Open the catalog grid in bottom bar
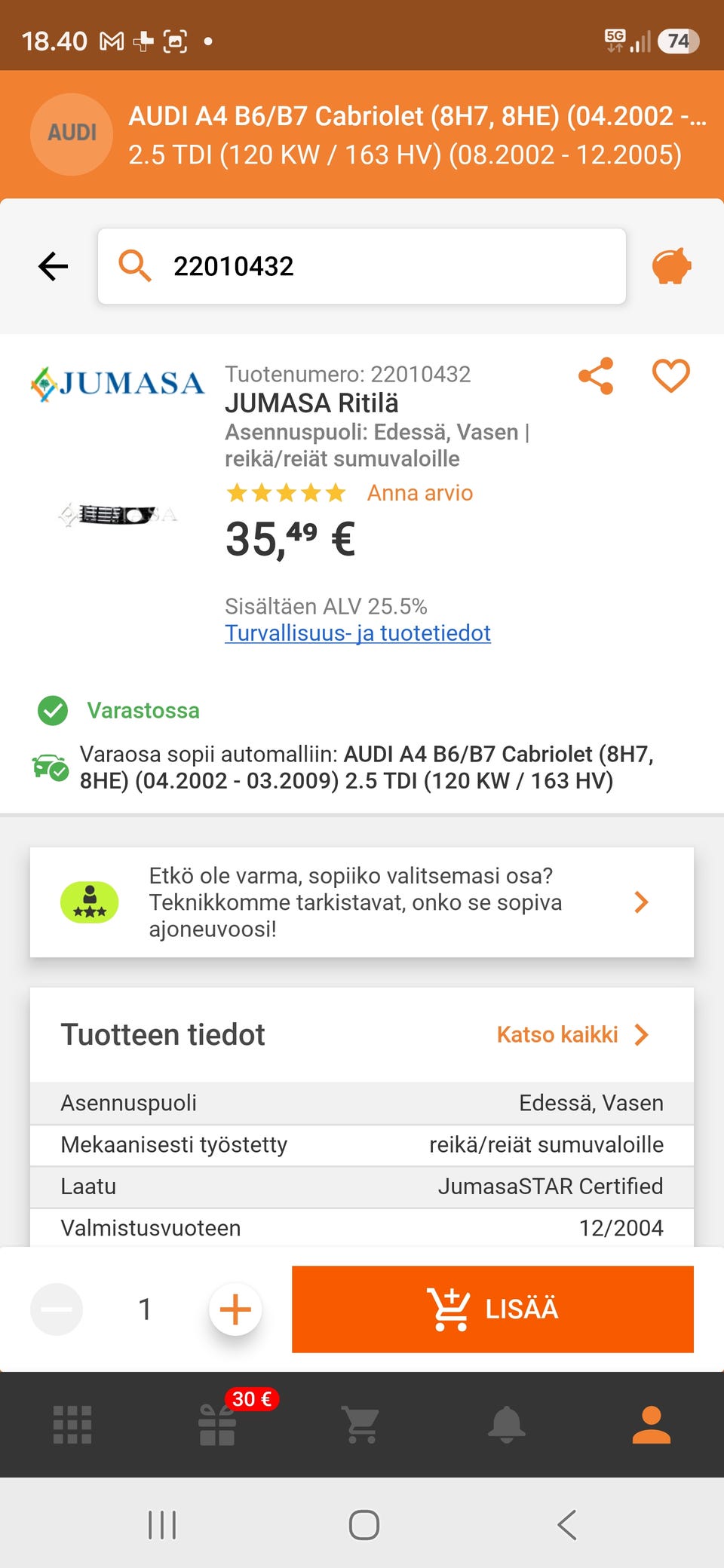 (x=72, y=1425)
